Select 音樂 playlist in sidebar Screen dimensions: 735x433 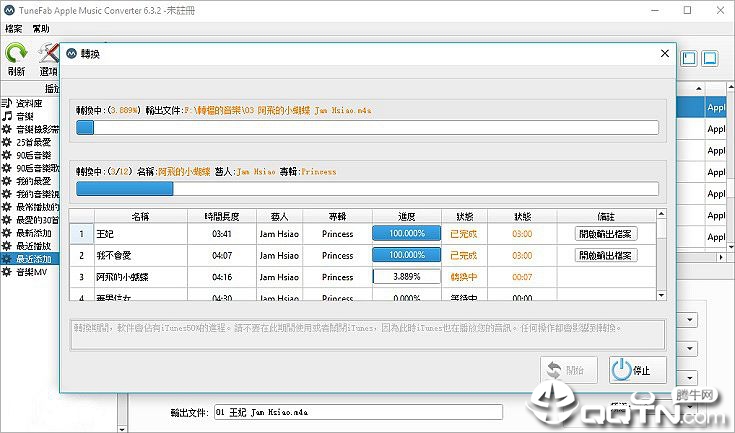(x=25, y=116)
